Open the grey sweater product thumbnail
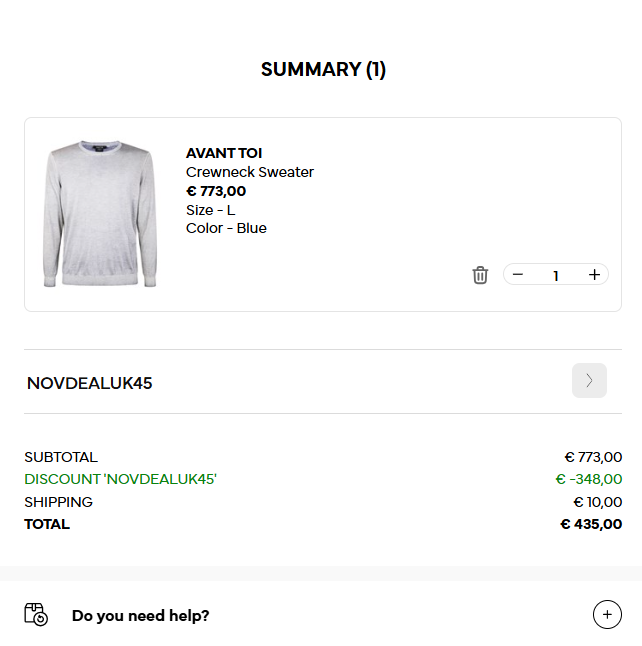 tap(100, 214)
